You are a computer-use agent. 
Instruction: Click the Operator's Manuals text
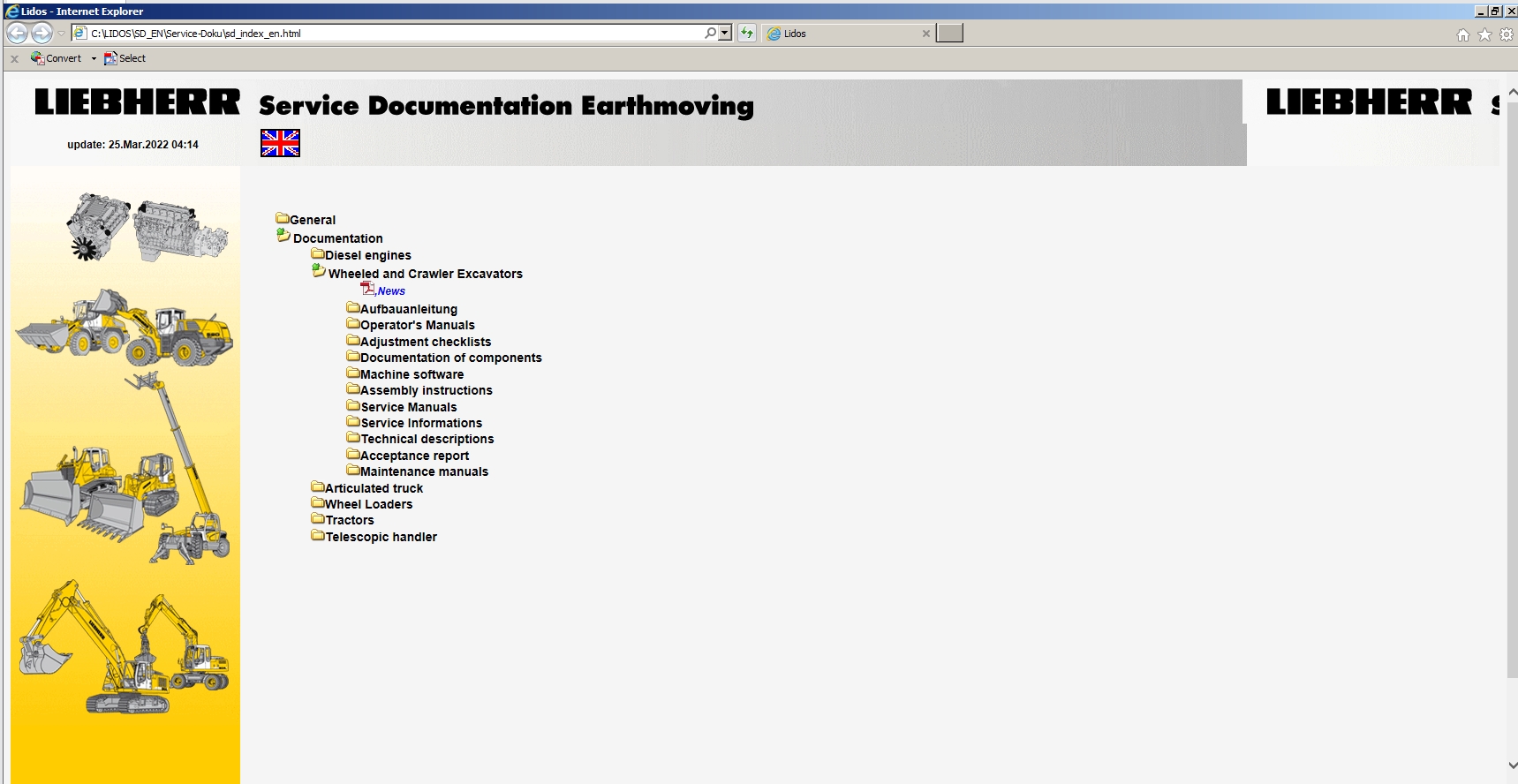pyautogui.click(x=418, y=325)
